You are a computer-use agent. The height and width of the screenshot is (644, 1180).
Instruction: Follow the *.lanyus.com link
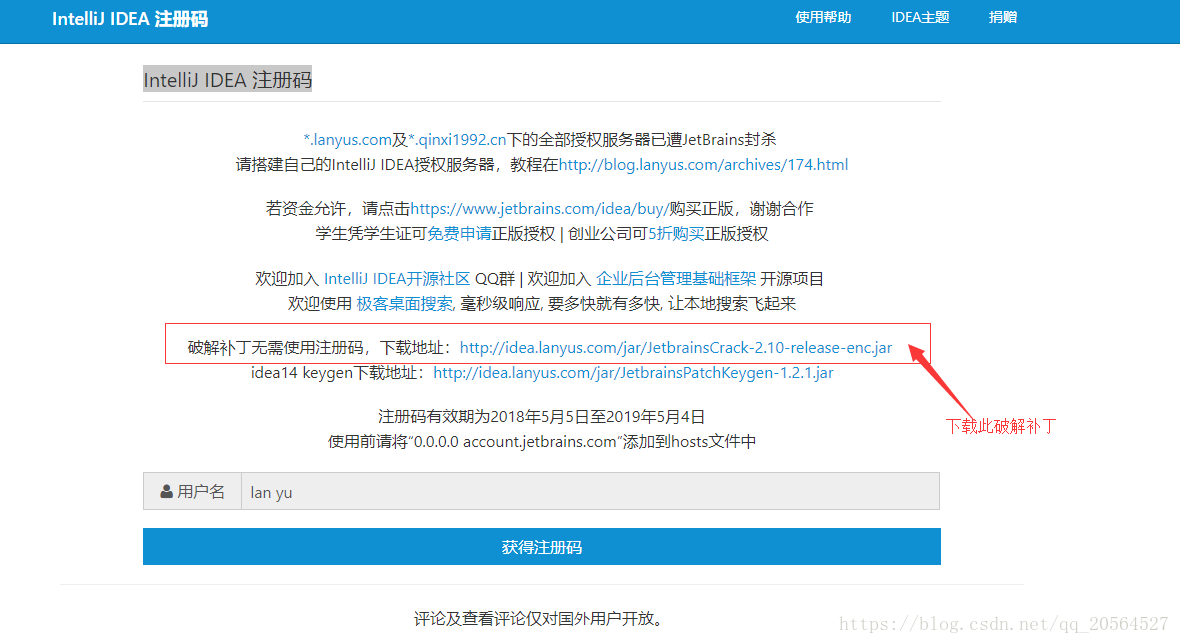[347, 139]
